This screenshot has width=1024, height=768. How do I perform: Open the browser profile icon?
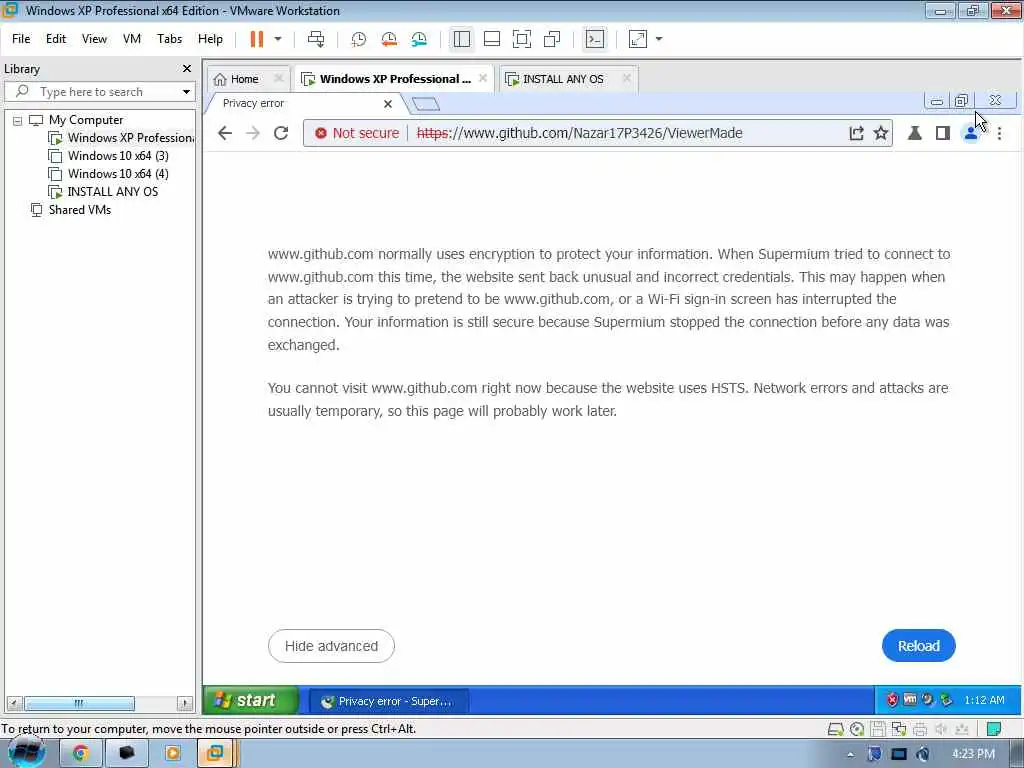point(971,133)
